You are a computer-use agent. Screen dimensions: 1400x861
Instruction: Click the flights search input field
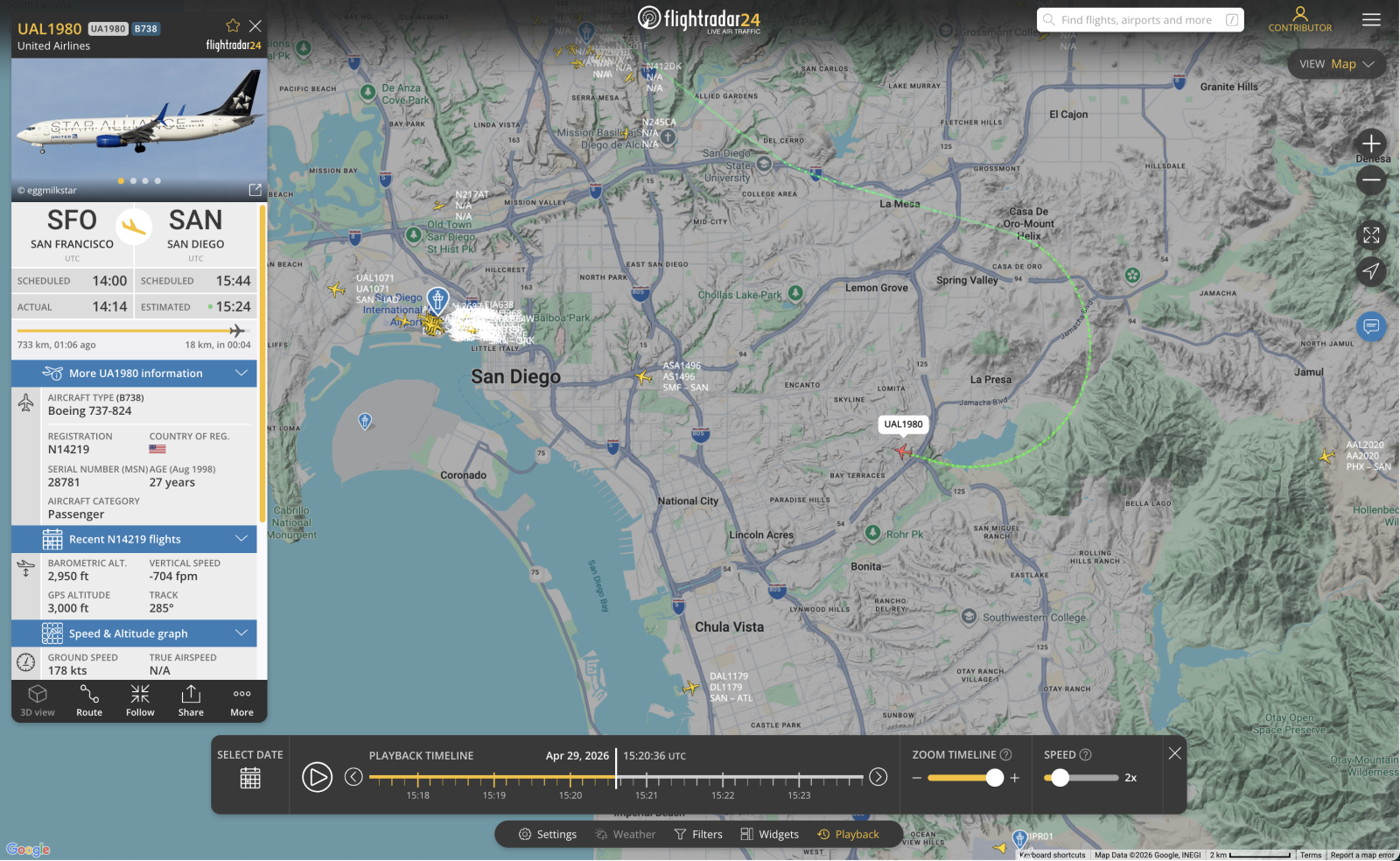(x=1137, y=19)
